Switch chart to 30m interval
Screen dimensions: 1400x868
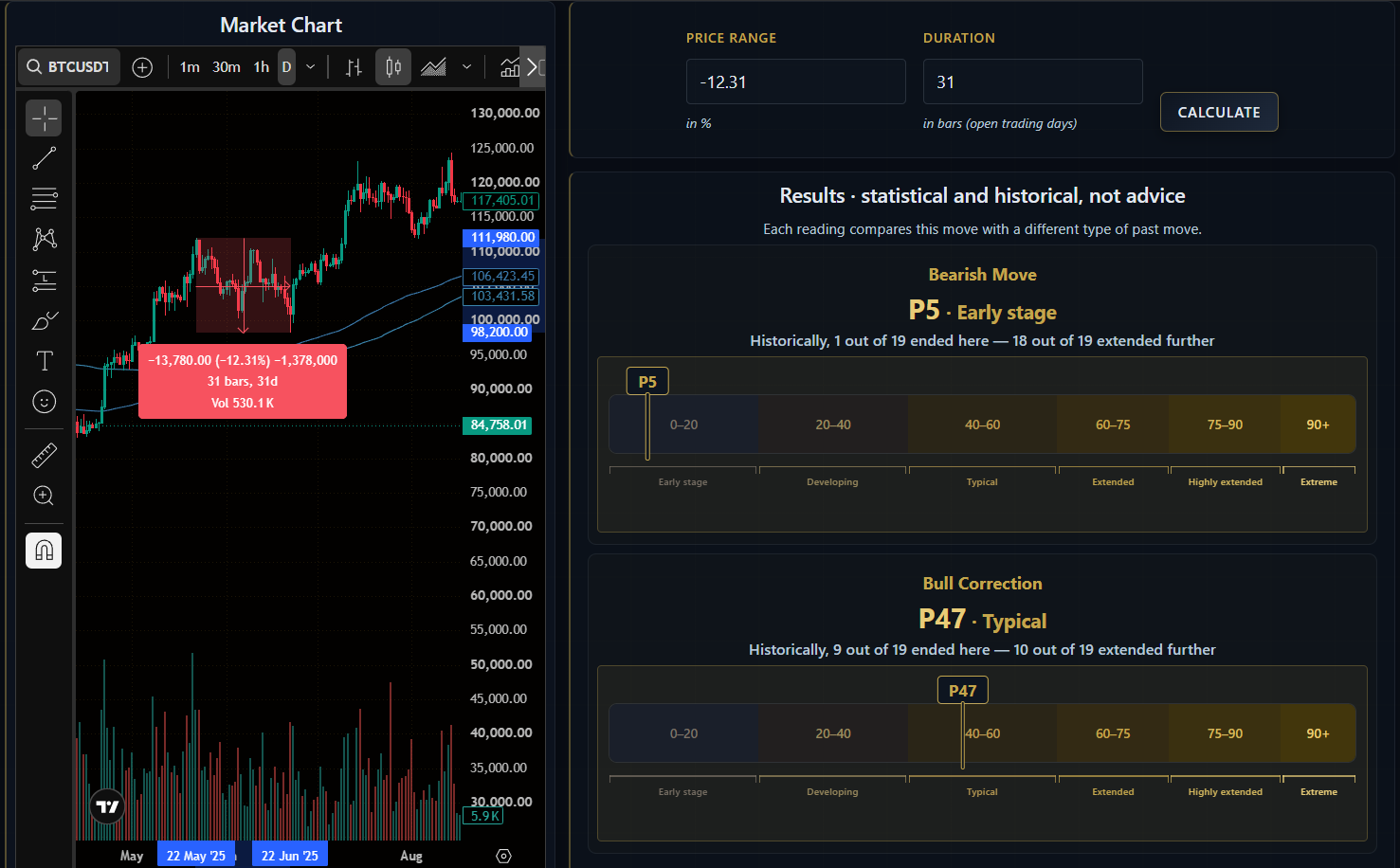point(227,67)
